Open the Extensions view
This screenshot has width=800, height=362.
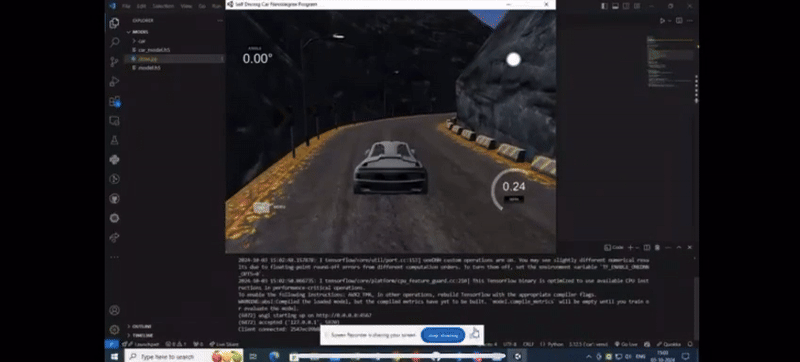point(114,101)
